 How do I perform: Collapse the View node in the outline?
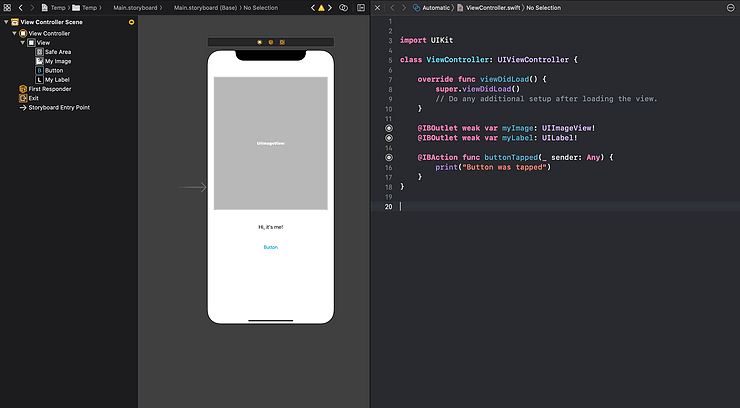[23, 42]
